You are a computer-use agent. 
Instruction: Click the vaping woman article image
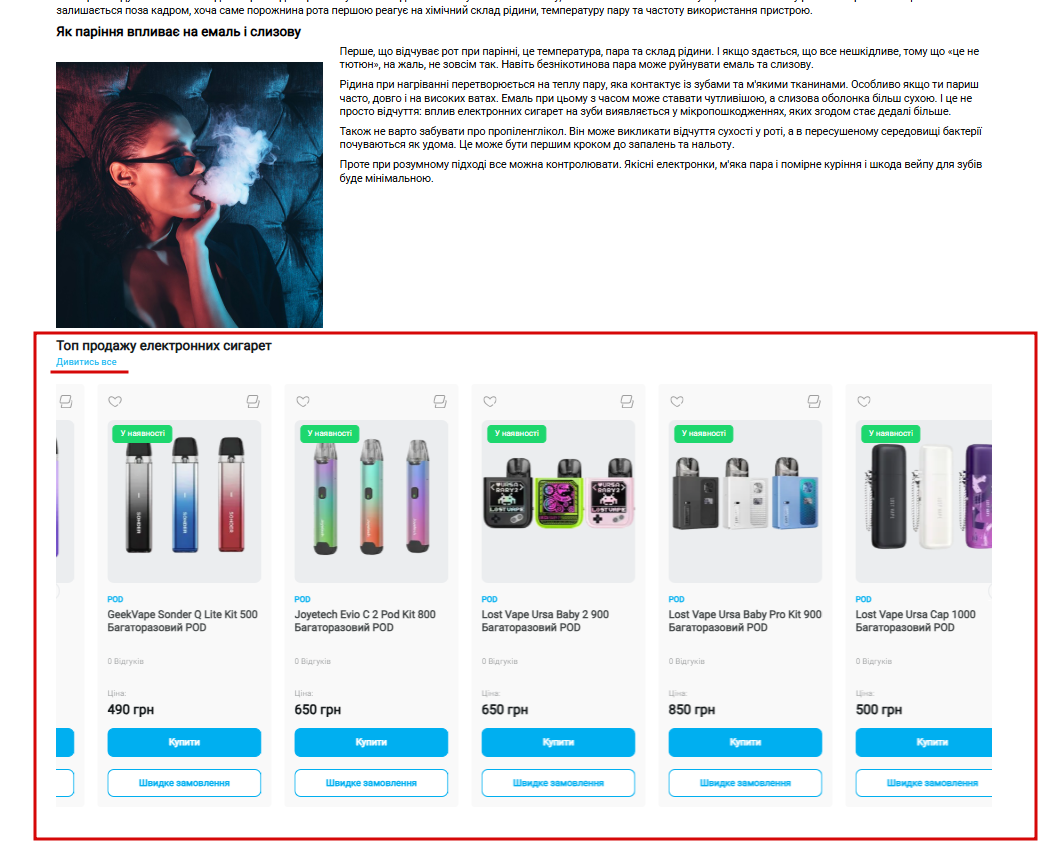pos(189,195)
